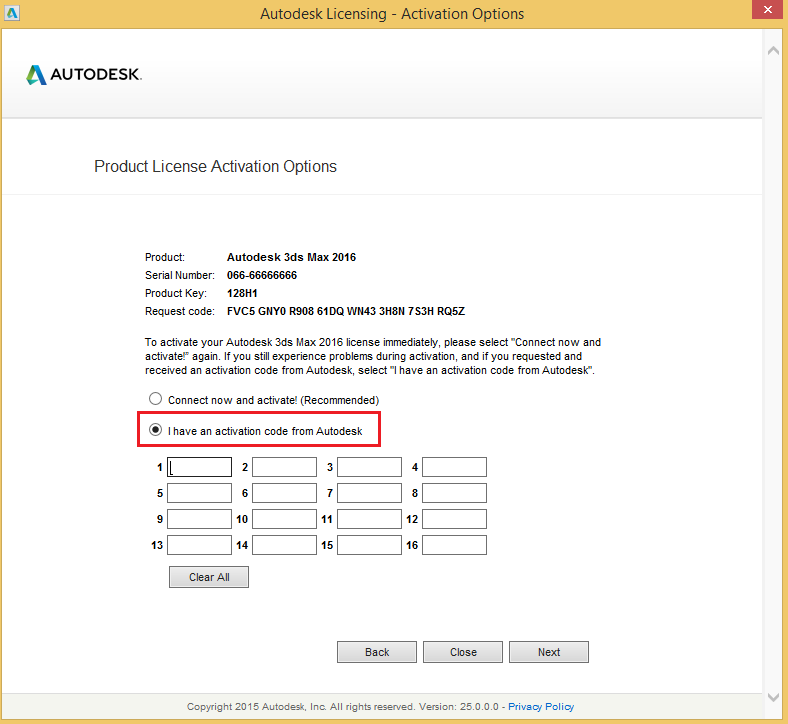Click the Close button at bottom
Viewport: 788px width, 724px height.
pos(463,652)
